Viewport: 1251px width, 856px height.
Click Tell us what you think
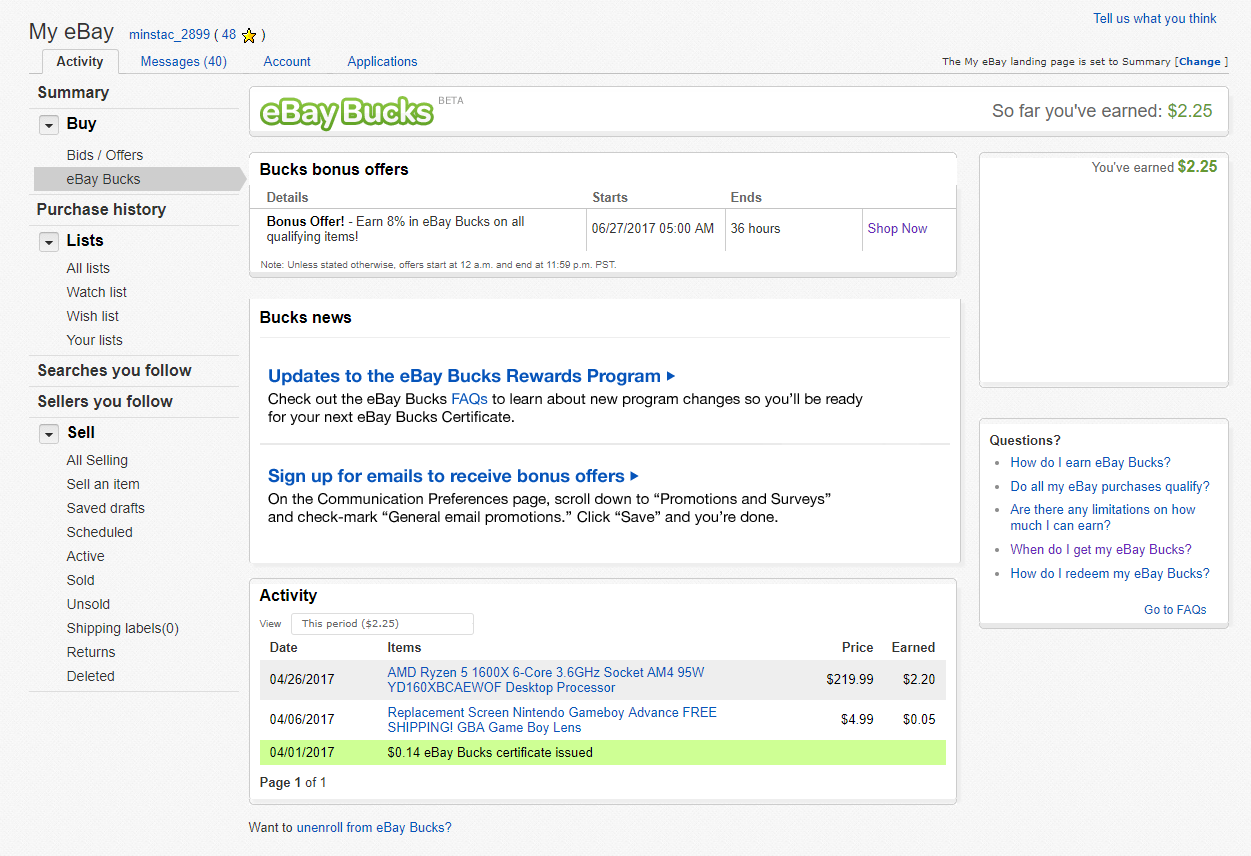pyautogui.click(x=1155, y=18)
